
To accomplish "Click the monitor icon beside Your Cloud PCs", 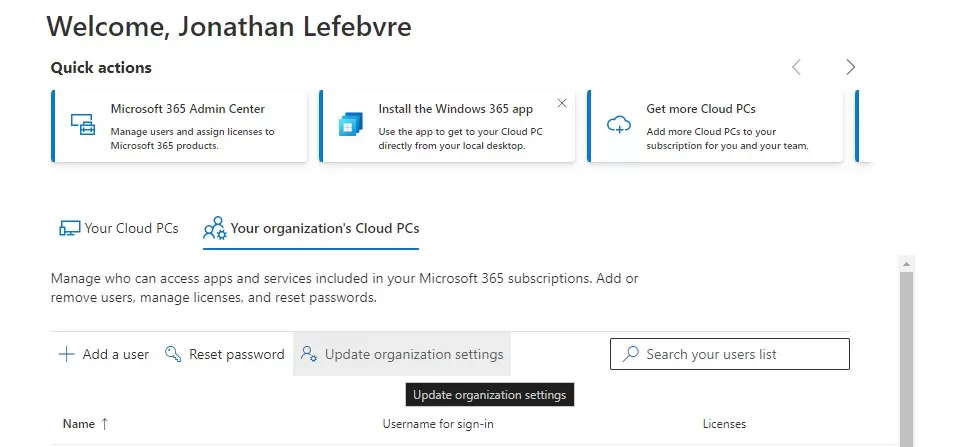I will (x=69, y=229).
